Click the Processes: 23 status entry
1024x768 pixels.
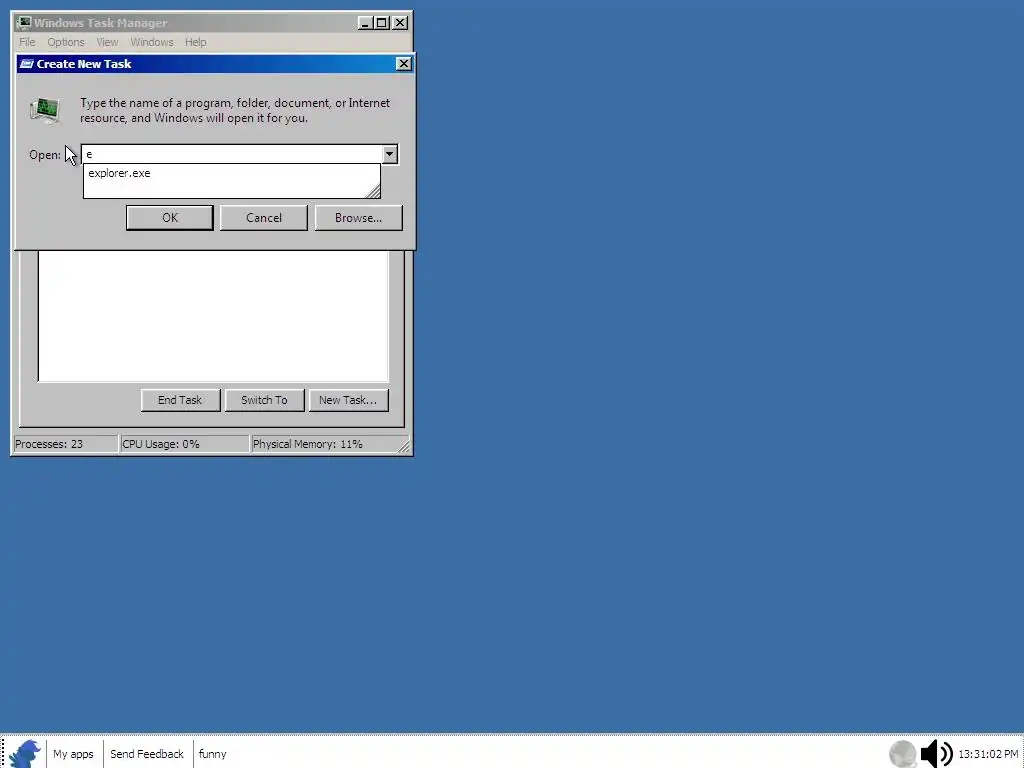[x=65, y=444]
